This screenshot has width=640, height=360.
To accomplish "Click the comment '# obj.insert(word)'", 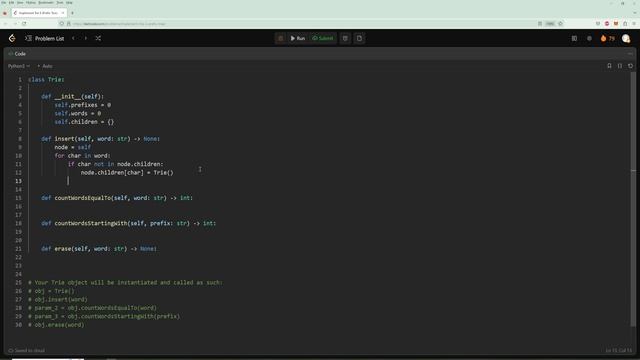I will click(x=58, y=300).
